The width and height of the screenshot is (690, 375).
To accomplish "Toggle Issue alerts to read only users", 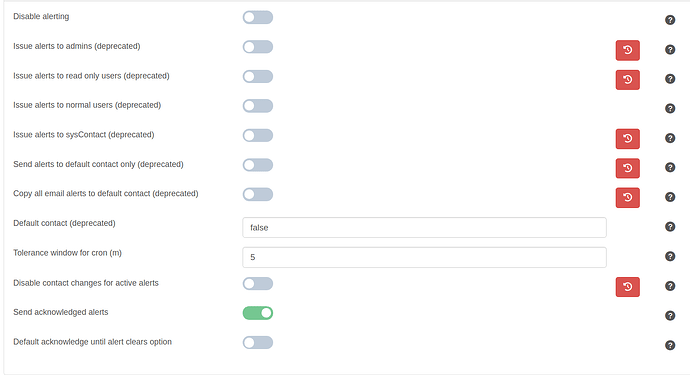I will [x=258, y=76].
